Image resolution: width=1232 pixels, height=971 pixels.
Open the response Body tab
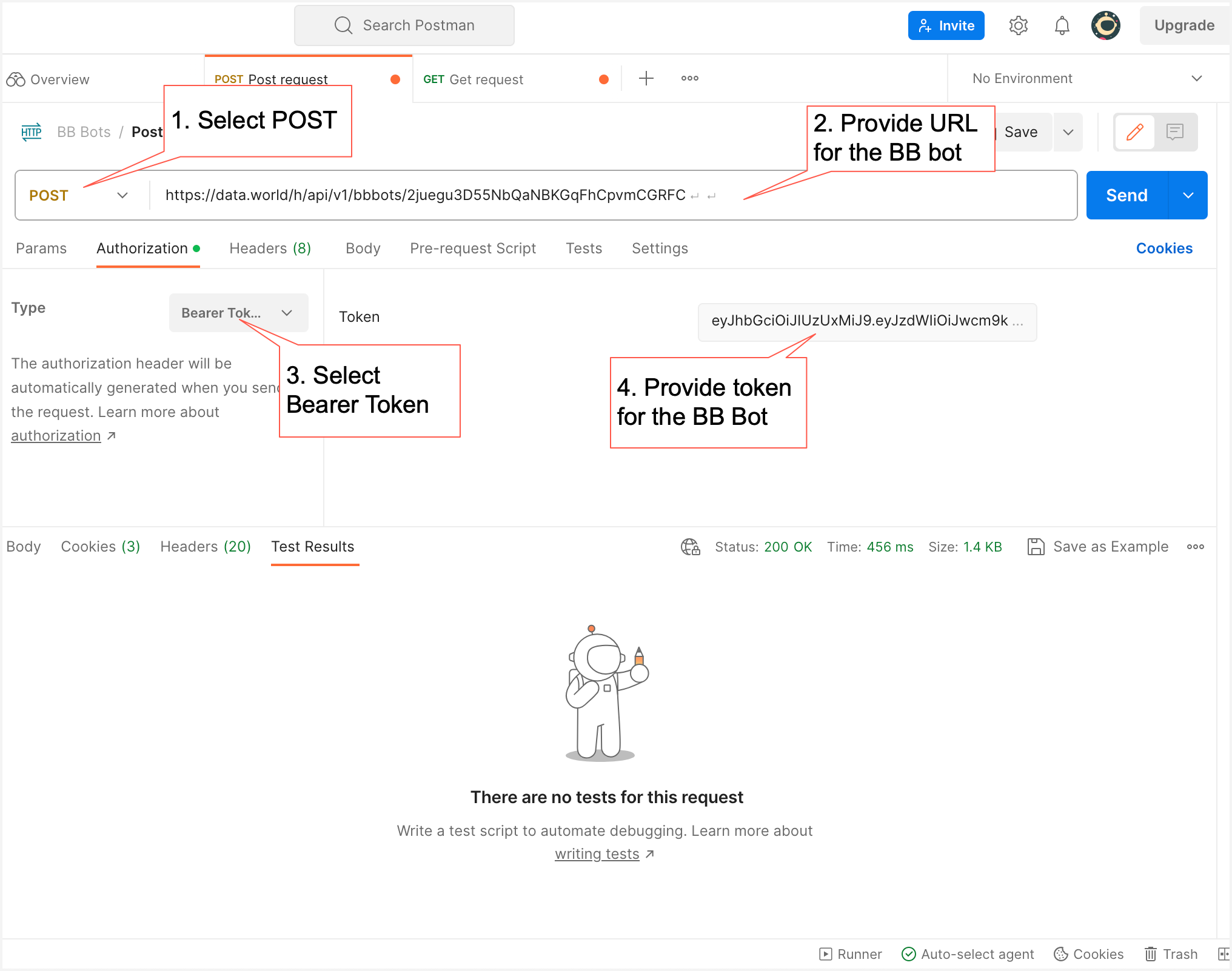point(24,547)
